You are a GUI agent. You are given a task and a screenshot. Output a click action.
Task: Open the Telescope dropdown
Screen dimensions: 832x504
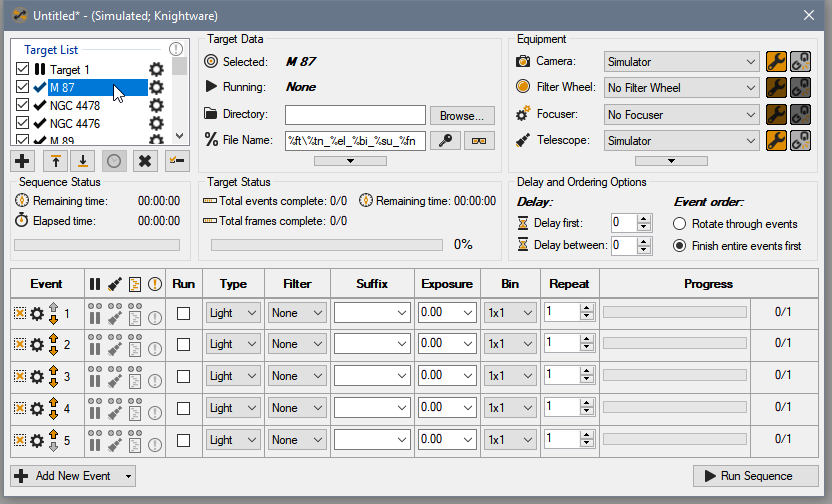(681, 141)
